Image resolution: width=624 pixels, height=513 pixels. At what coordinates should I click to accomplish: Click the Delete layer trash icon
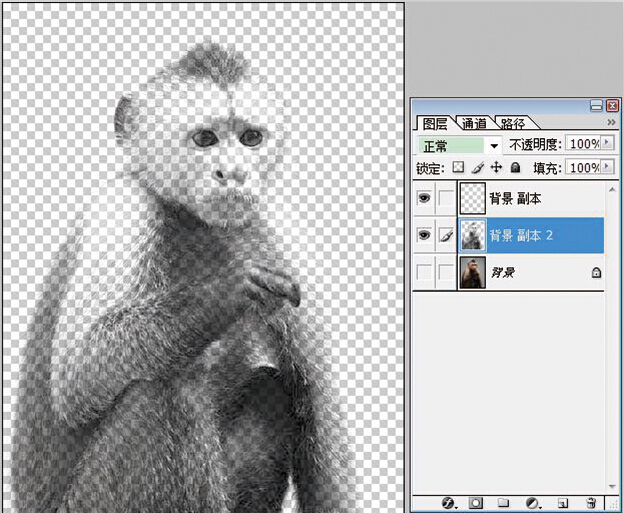(591, 501)
